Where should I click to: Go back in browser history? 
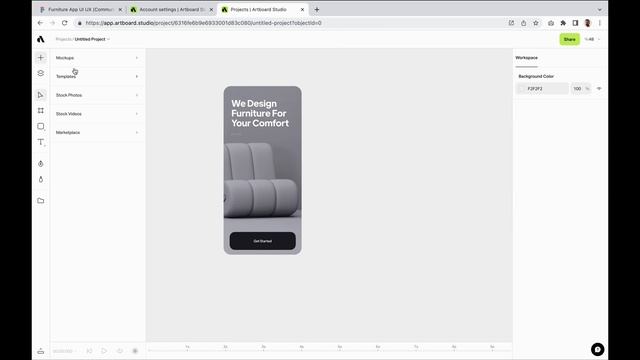coord(40,23)
